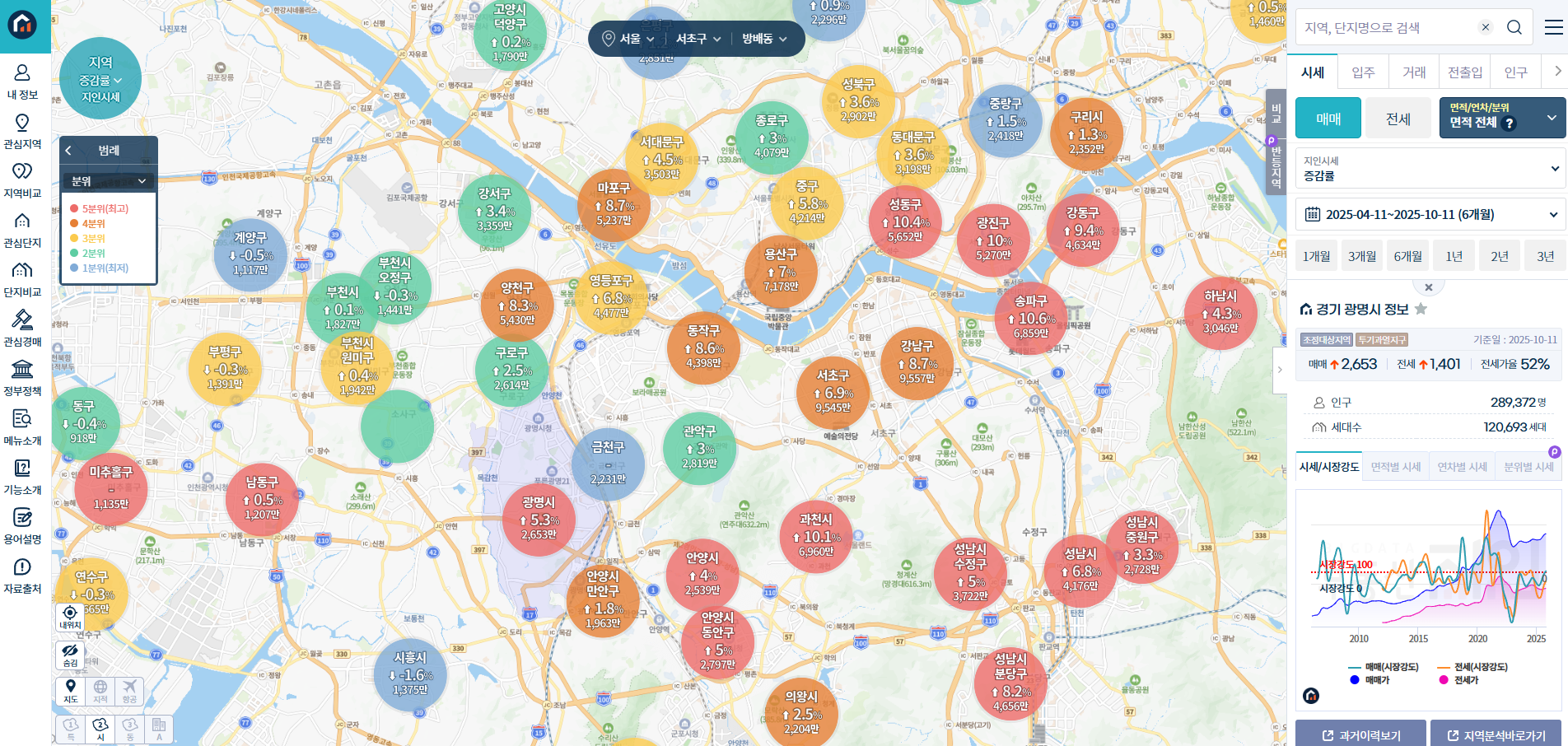The image size is (1568, 746).
Task: Open 기능소개 in sidebar
Action: pyautogui.click(x=22, y=478)
